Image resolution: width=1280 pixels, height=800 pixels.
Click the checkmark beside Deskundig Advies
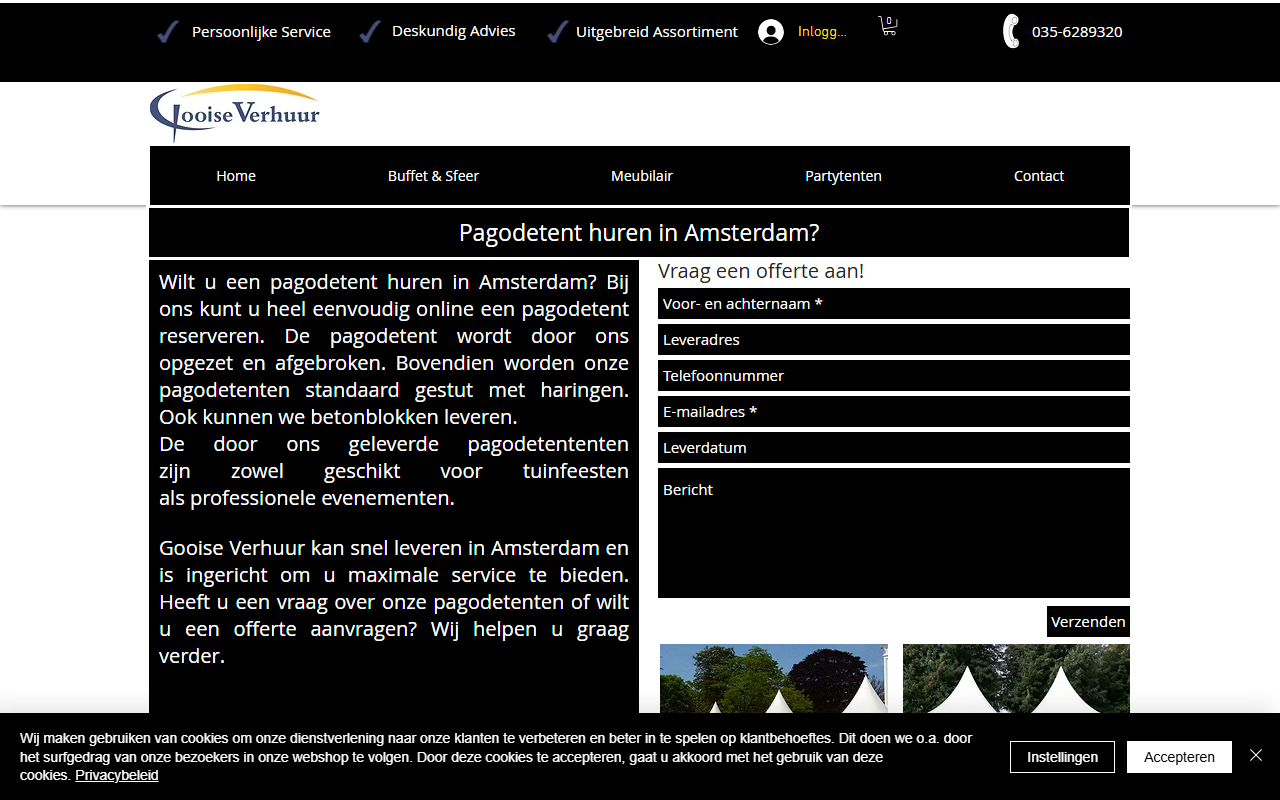tap(370, 32)
